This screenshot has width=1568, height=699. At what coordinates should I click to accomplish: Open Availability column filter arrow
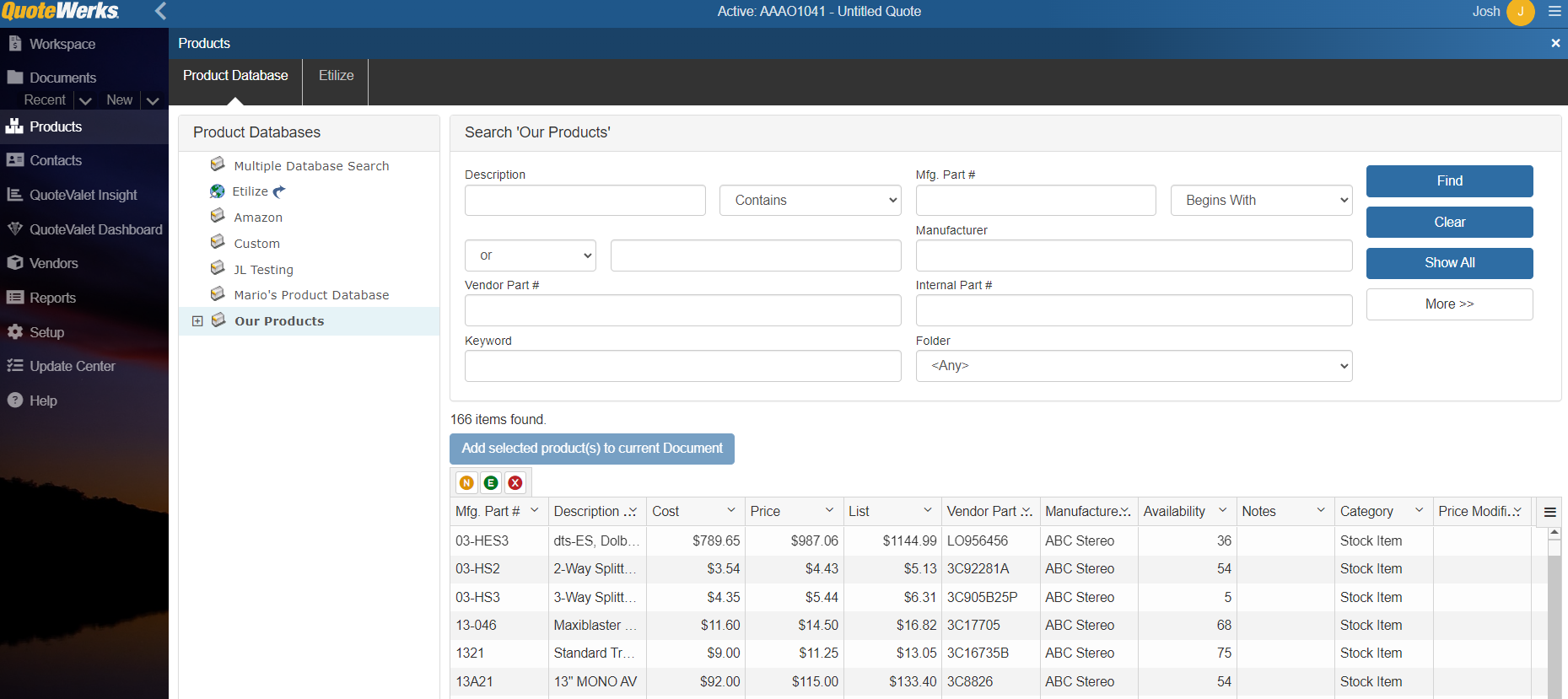[x=1223, y=510]
